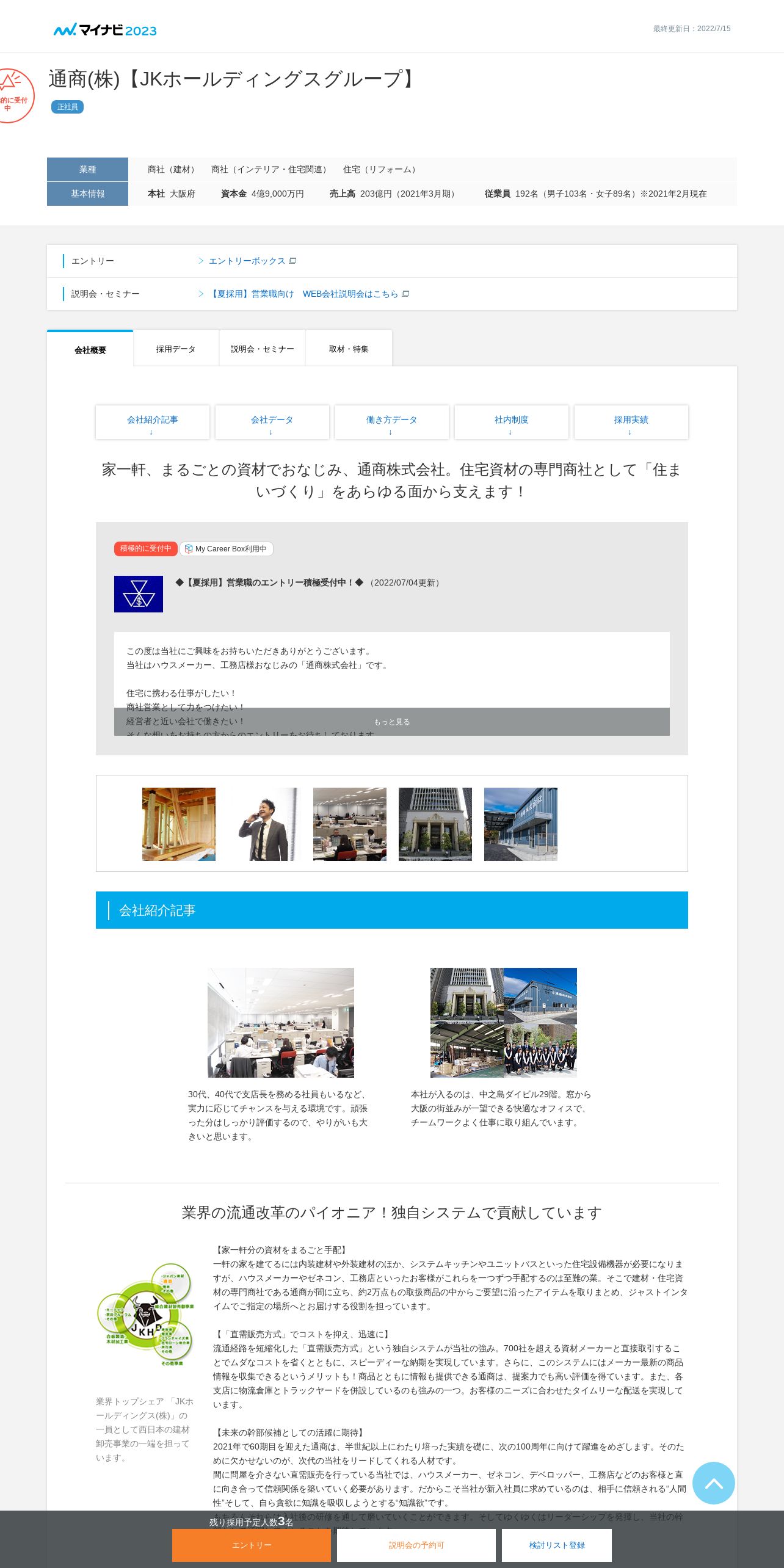Click the 業種 header cell

87,169
